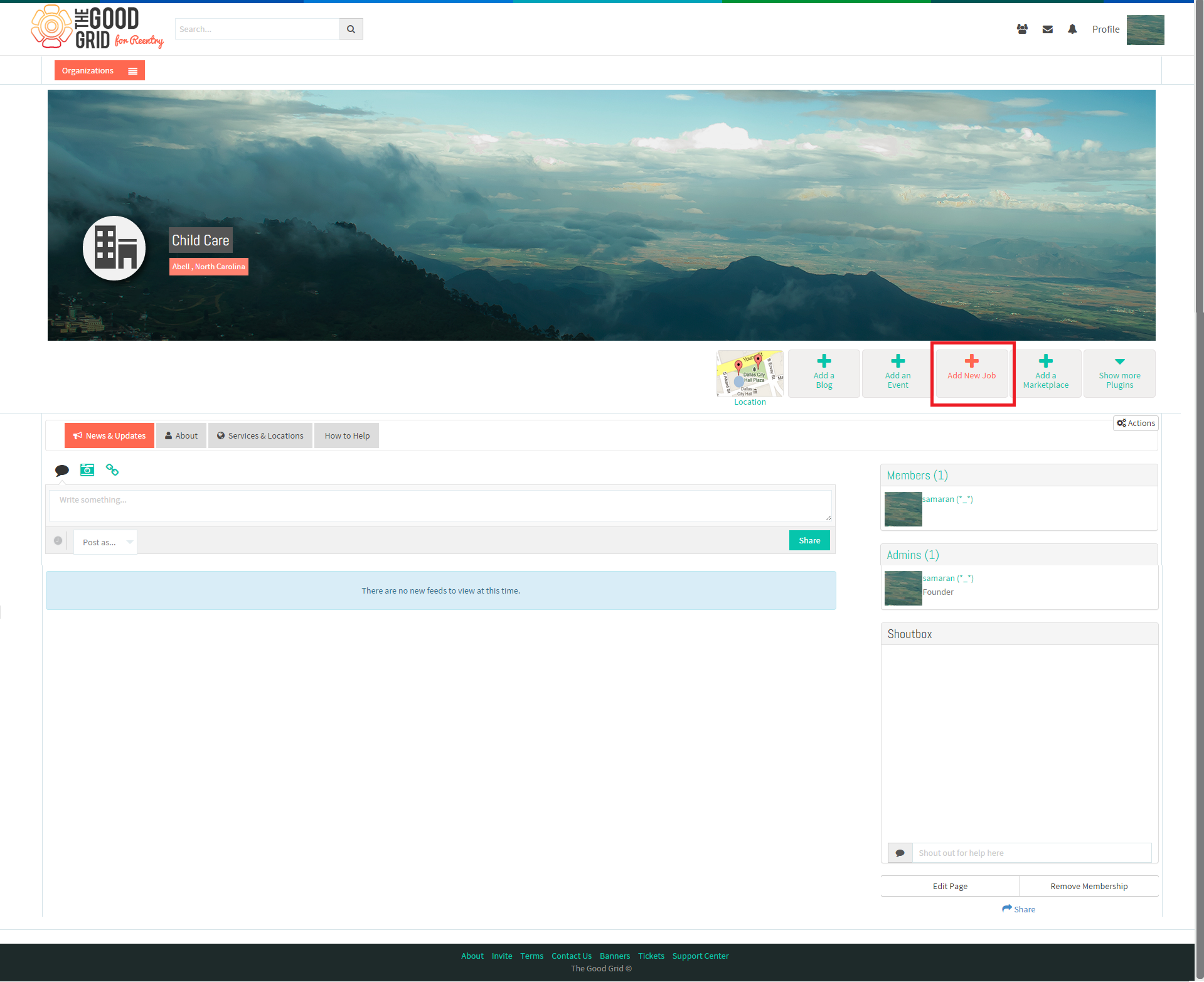
Task: Open the profile avatar thumbnail in header
Action: pyautogui.click(x=1145, y=29)
